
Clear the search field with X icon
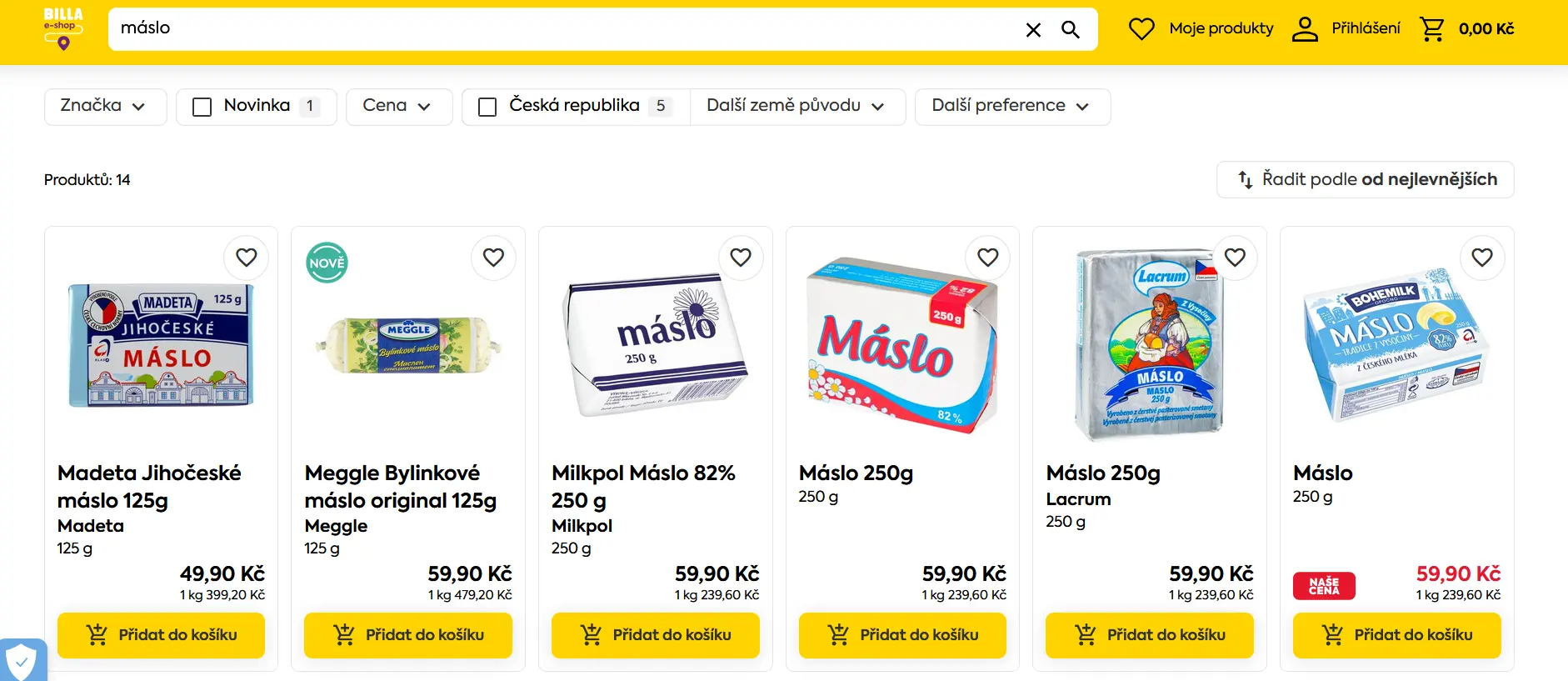pos(1033,30)
